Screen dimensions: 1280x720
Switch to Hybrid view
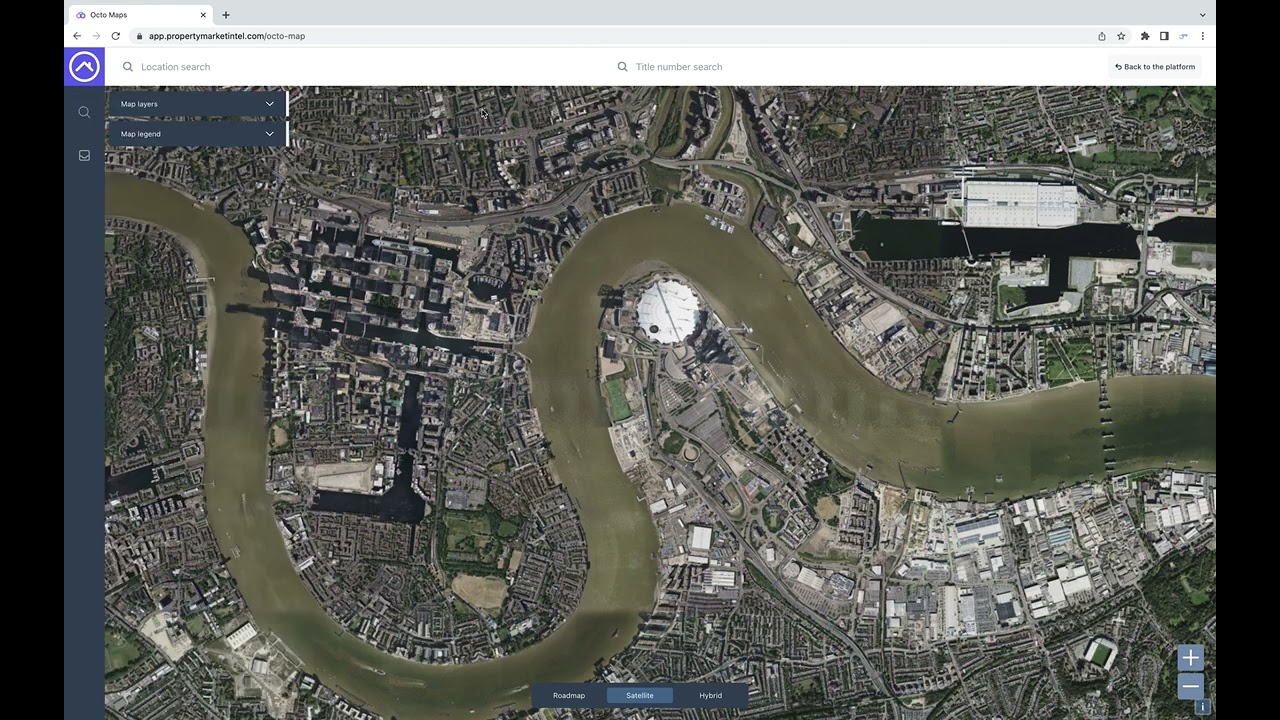click(x=711, y=696)
